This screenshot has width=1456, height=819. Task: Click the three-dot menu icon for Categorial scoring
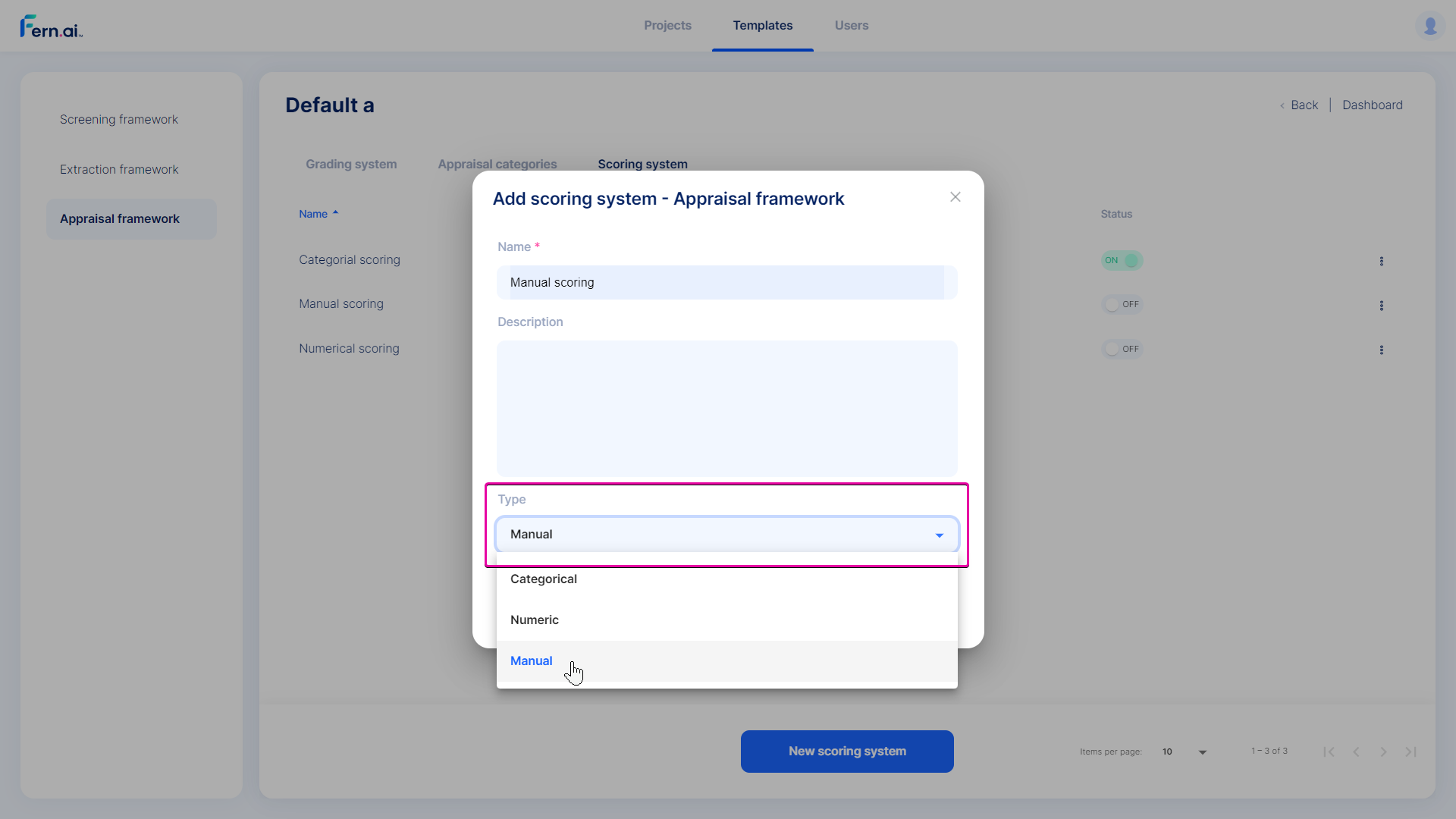coord(1382,261)
